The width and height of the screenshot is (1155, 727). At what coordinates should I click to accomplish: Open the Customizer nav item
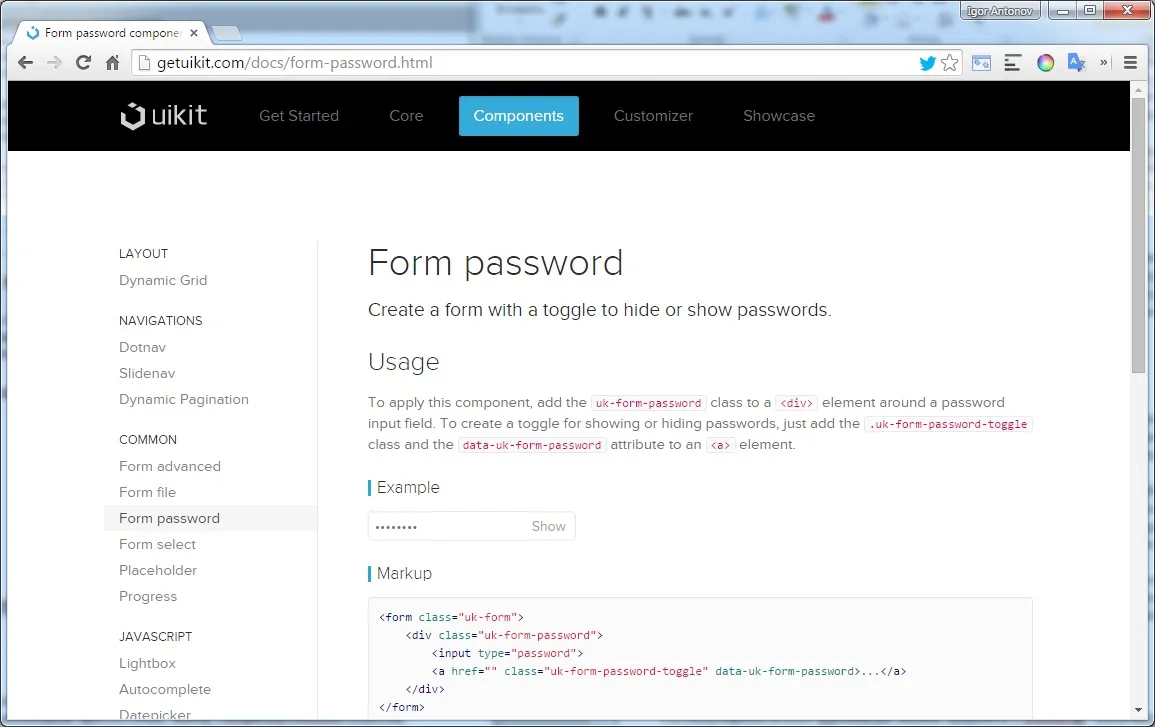tap(653, 116)
